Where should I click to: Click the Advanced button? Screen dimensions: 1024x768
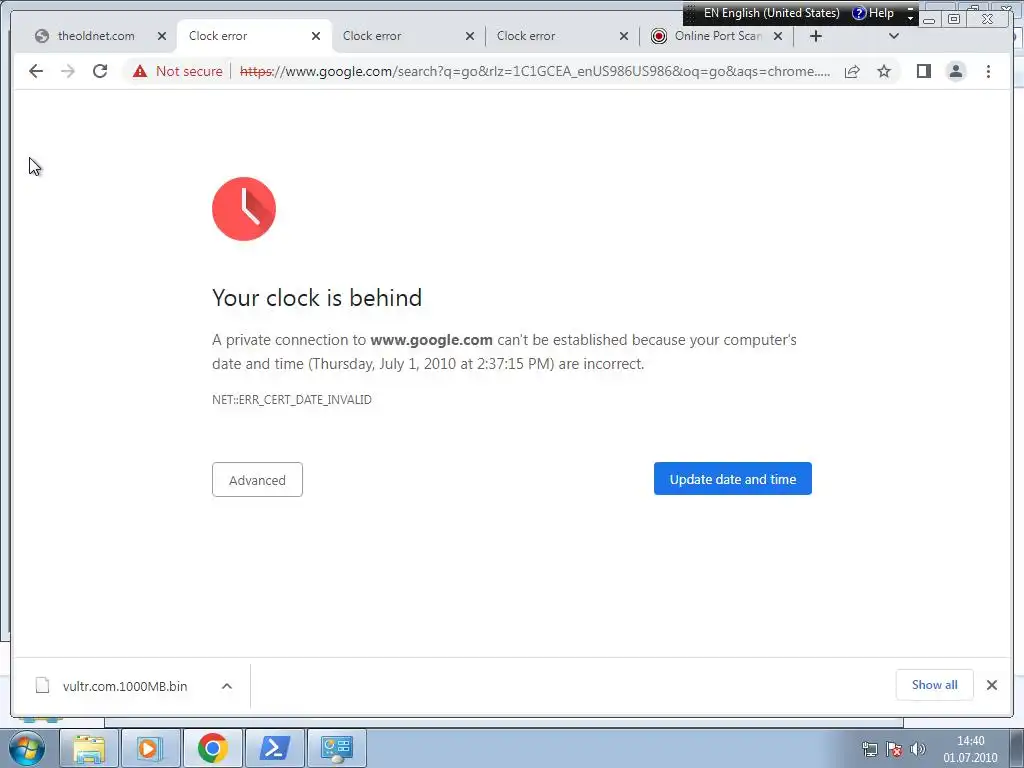pos(257,480)
